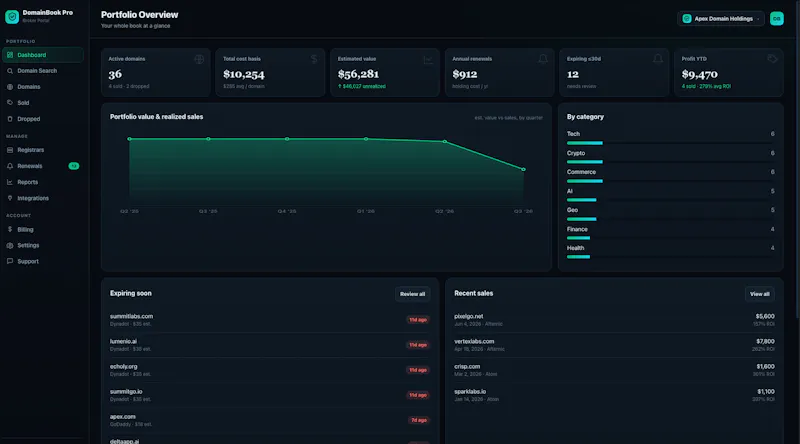Click the globe icon on the Active domains card
Viewport: 800px width, 444px height.
click(199, 59)
